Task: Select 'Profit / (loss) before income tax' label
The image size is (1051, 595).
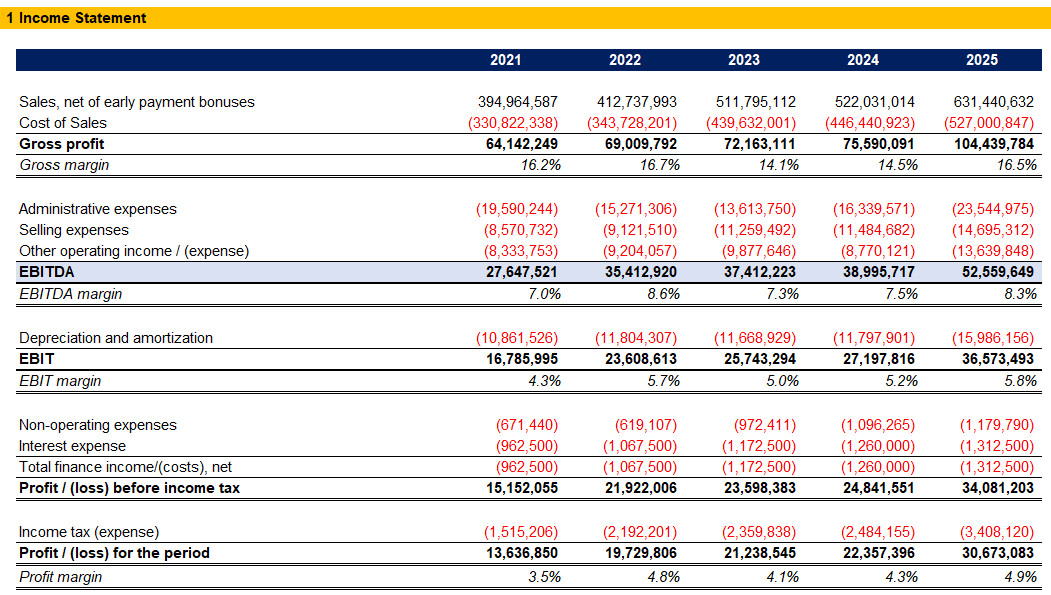Action: point(129,488)
